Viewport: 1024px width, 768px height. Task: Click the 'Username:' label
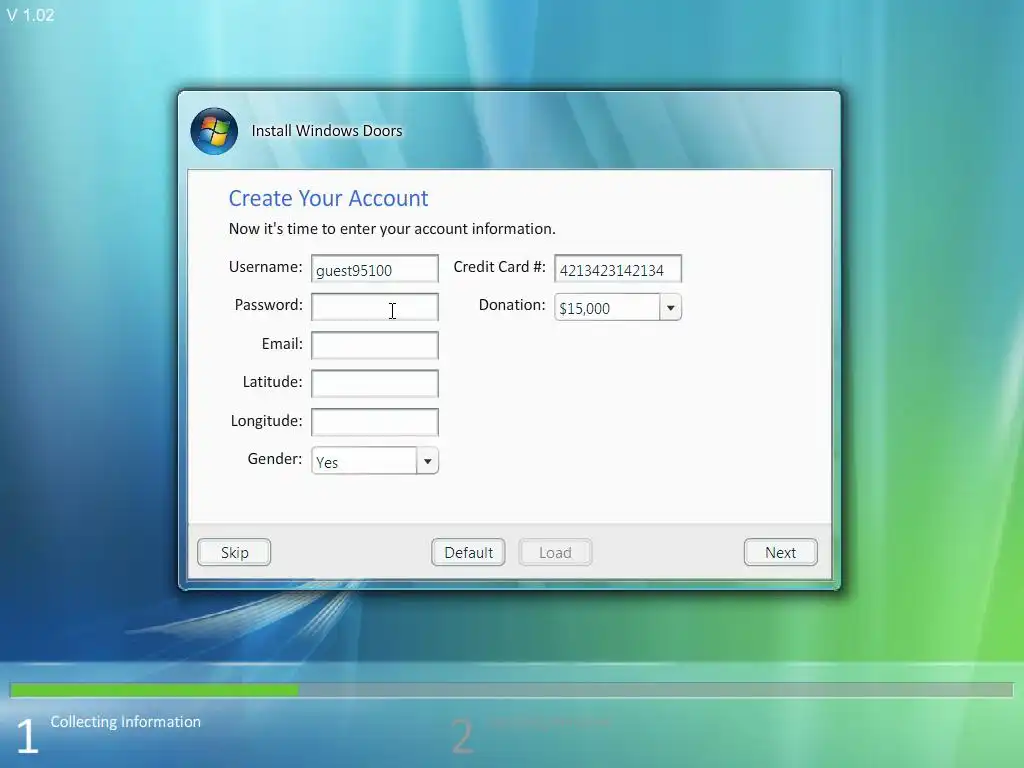coord(266,266)
